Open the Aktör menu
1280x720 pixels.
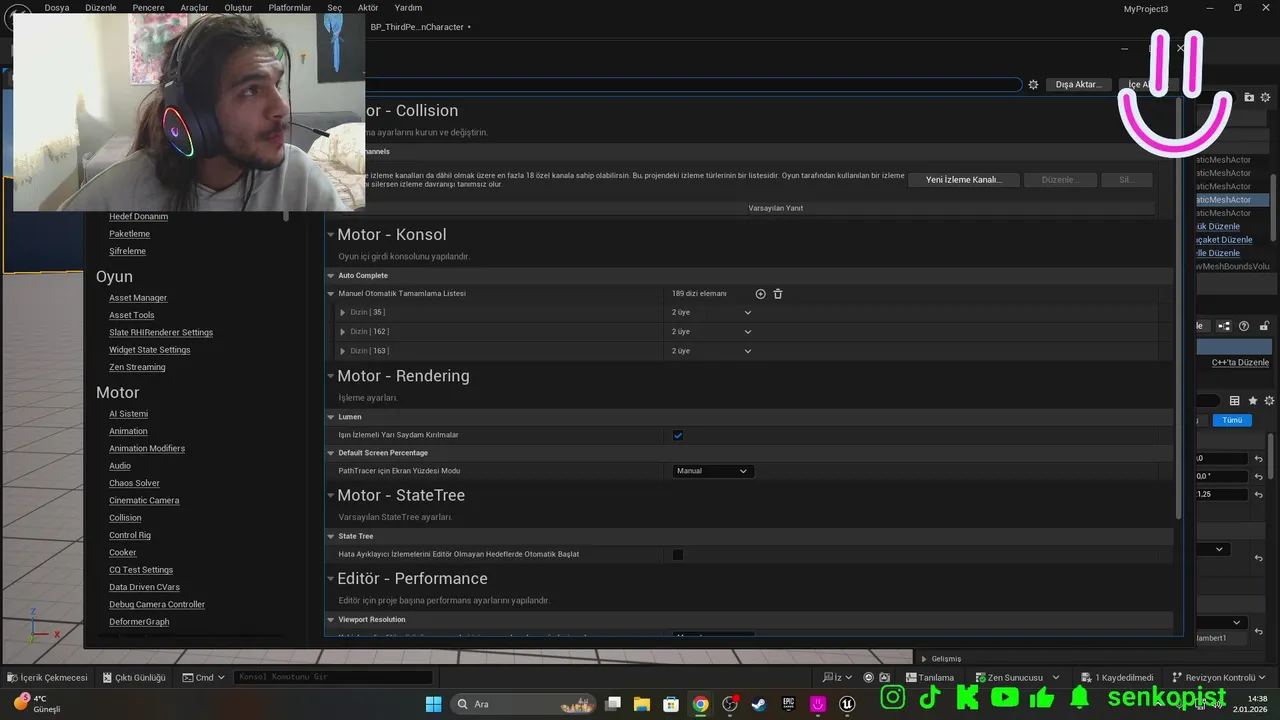pos(368,7)
